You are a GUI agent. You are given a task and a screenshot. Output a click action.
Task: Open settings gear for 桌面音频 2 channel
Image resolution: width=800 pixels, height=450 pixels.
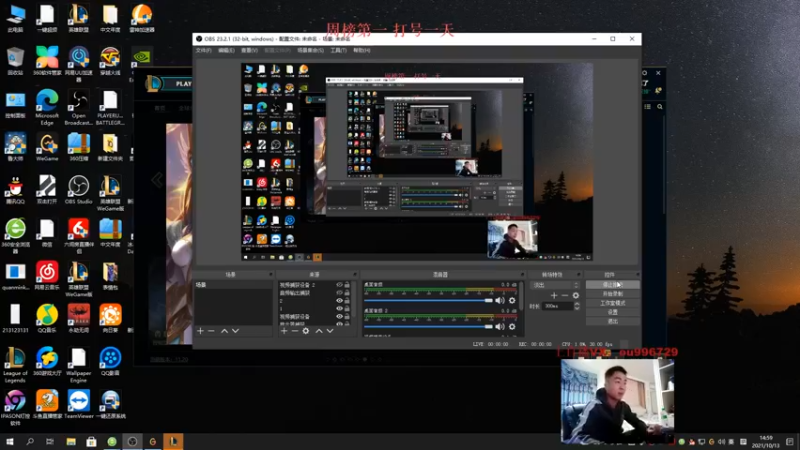click(x=512, y=327)
